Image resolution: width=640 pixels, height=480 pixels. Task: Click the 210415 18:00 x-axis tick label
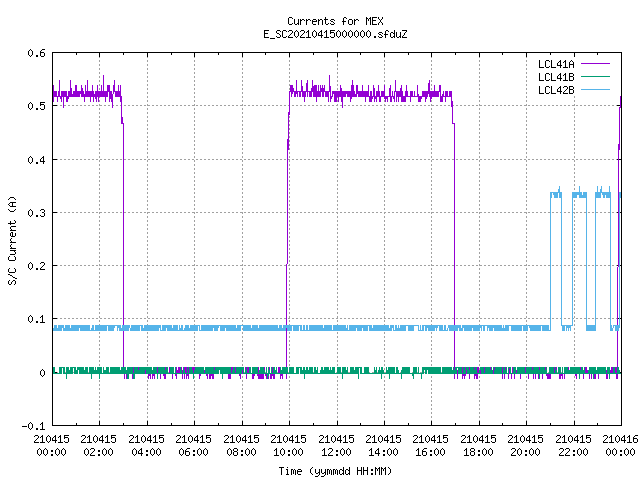[478, 446]
